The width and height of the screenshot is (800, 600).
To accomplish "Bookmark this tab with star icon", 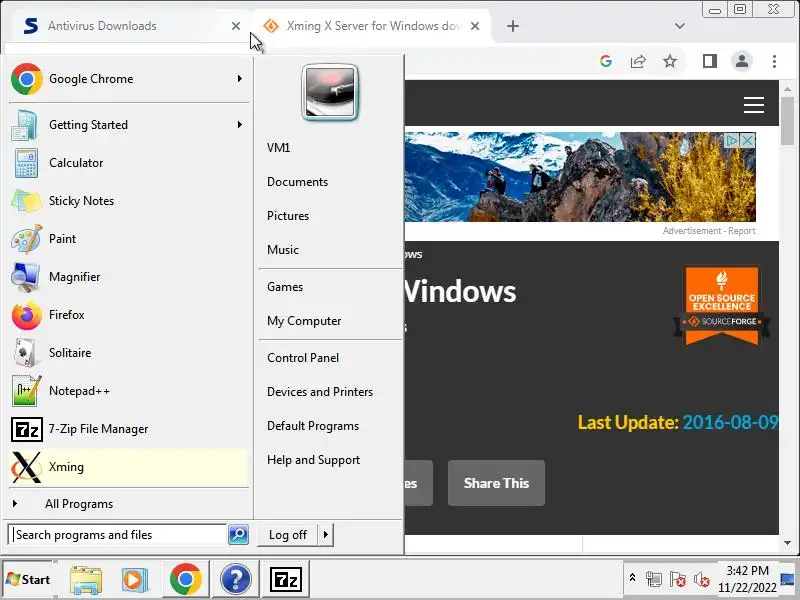I will click(x=670, y=62).
